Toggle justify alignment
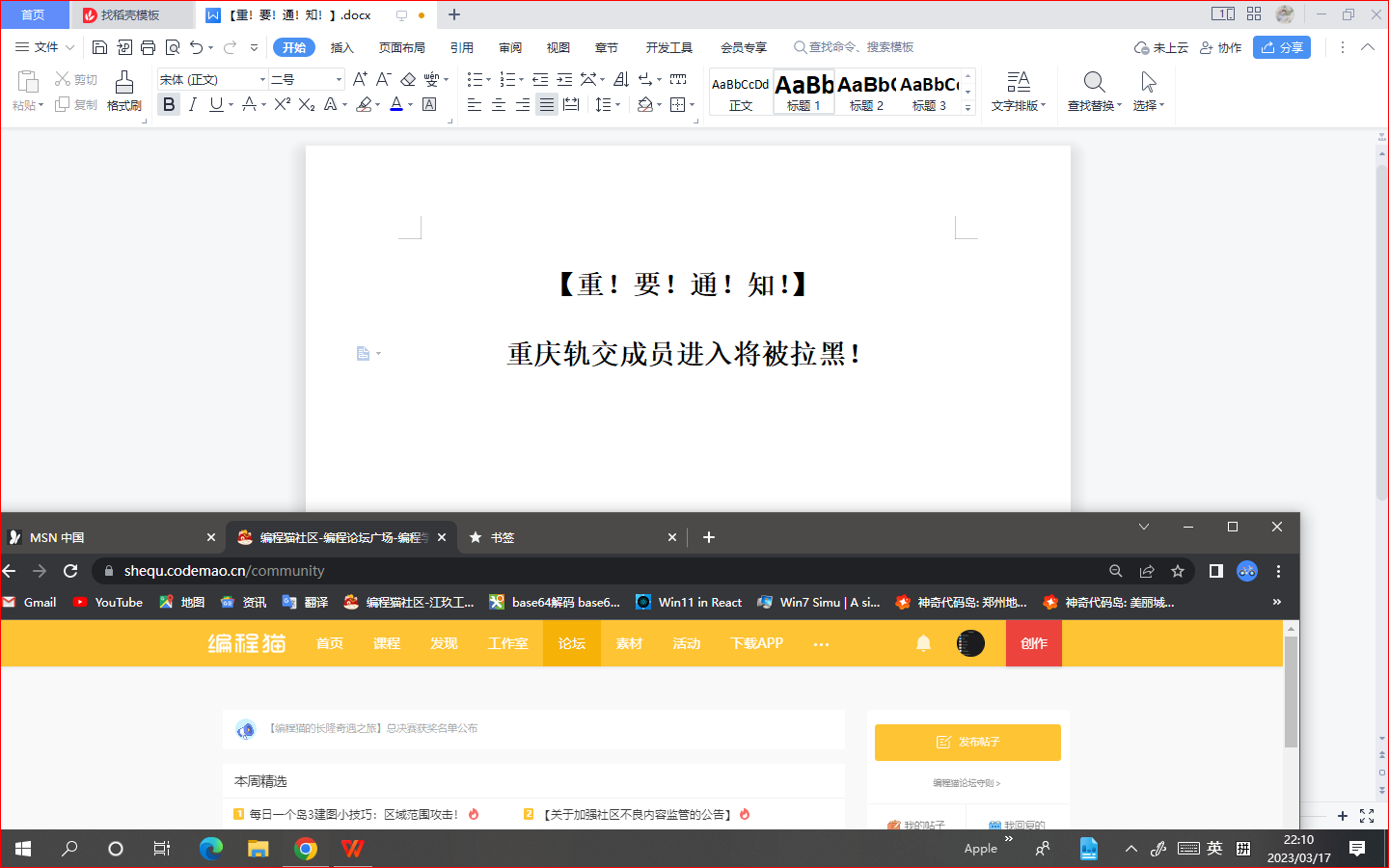This screenshot has width=1389, height=868. [547, 104]
